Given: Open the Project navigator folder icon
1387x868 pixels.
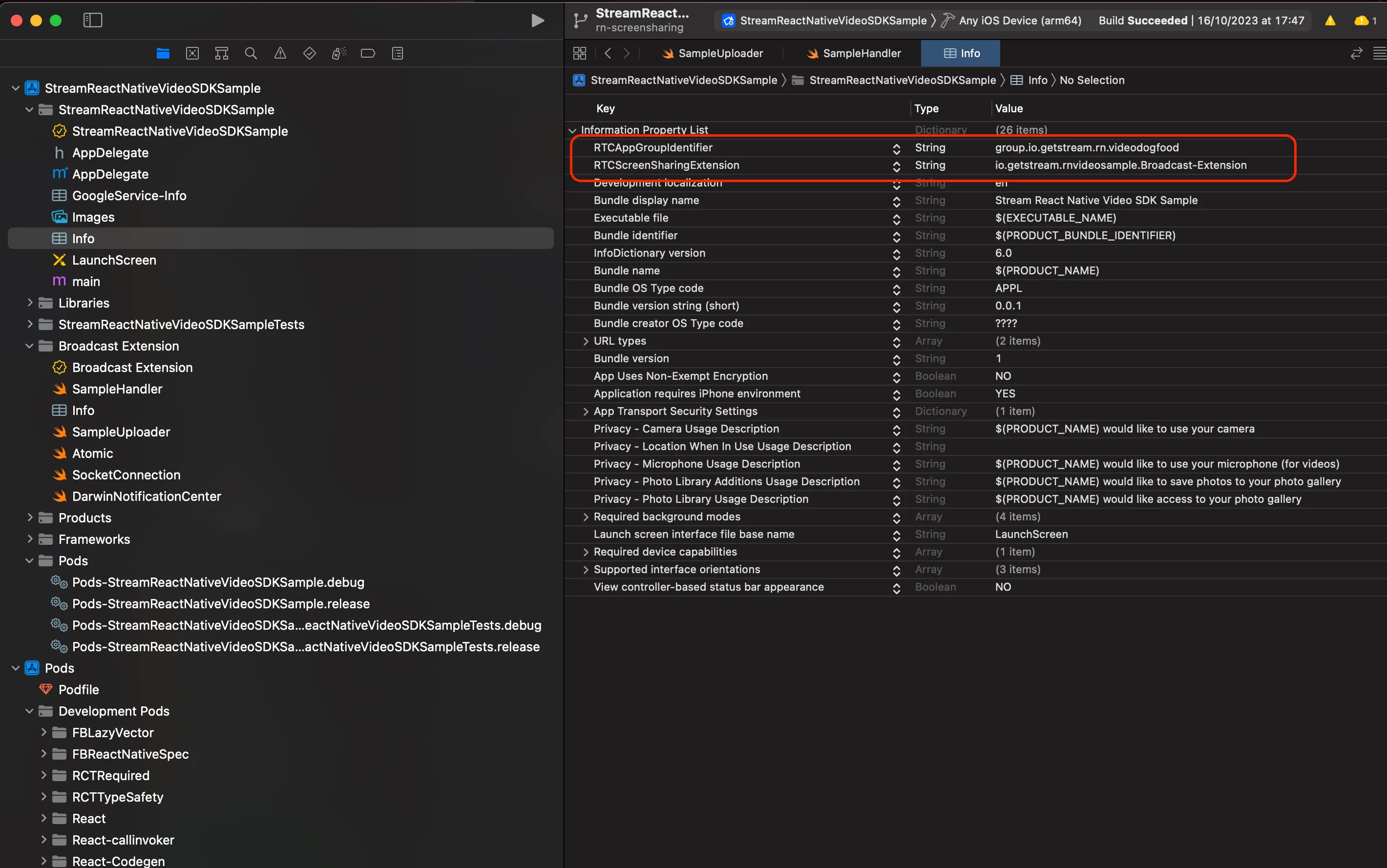Looking at the screenshot, I should tap(163, 53).
